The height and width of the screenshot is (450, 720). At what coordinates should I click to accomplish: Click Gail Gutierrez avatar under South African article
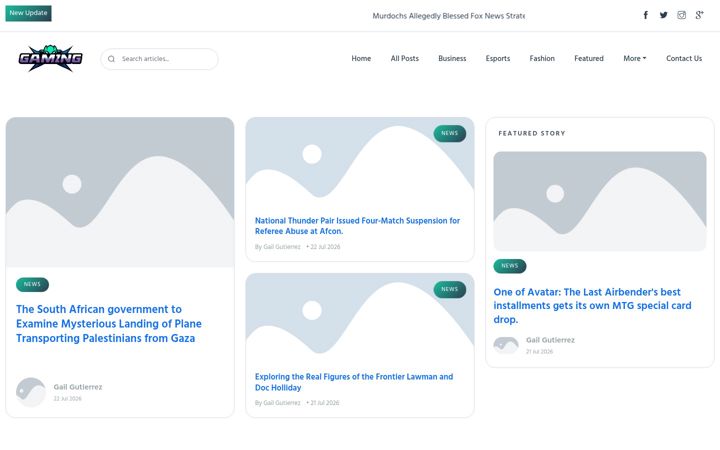31,392
